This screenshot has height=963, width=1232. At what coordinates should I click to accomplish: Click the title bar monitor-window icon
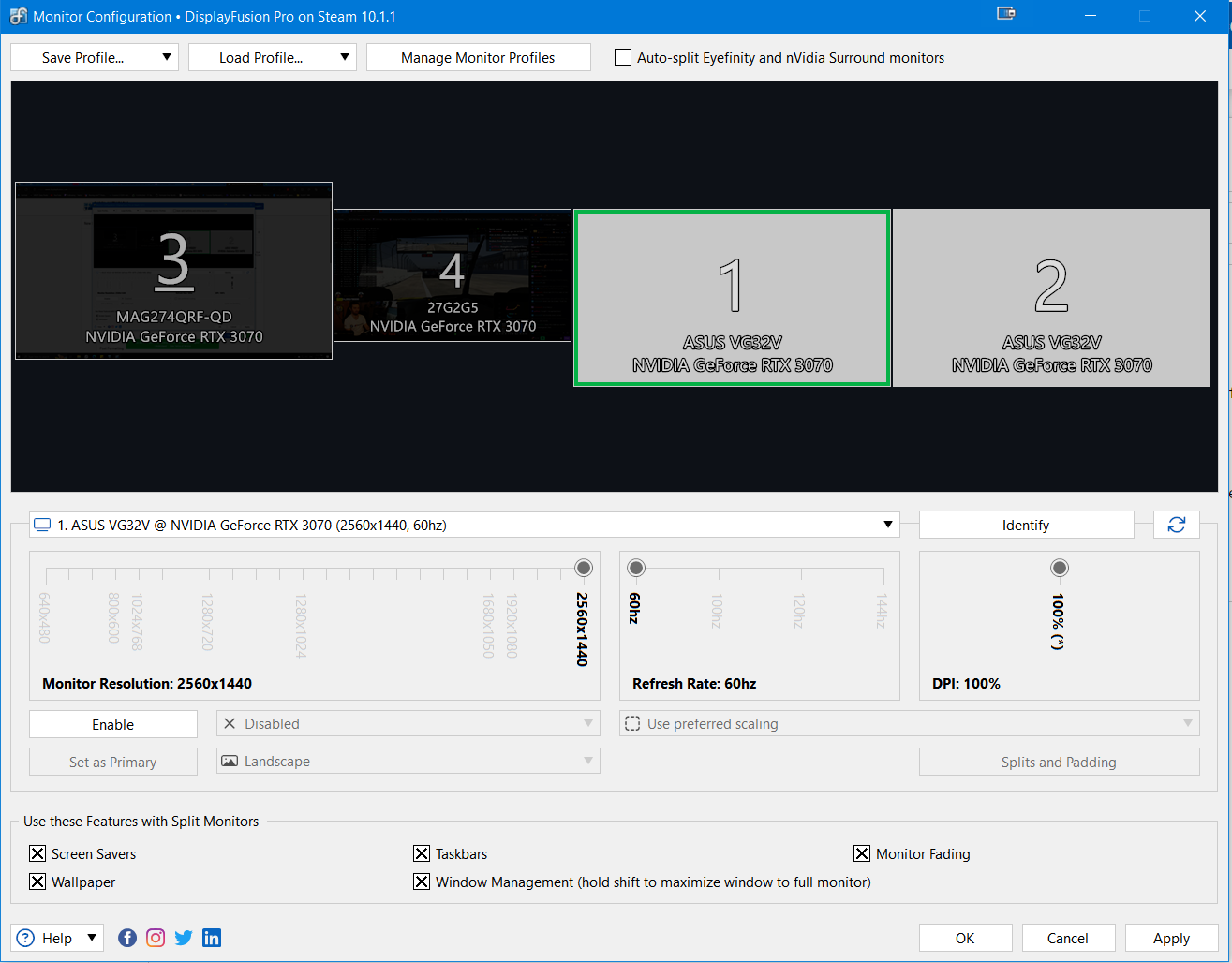tap(1006, 14)
